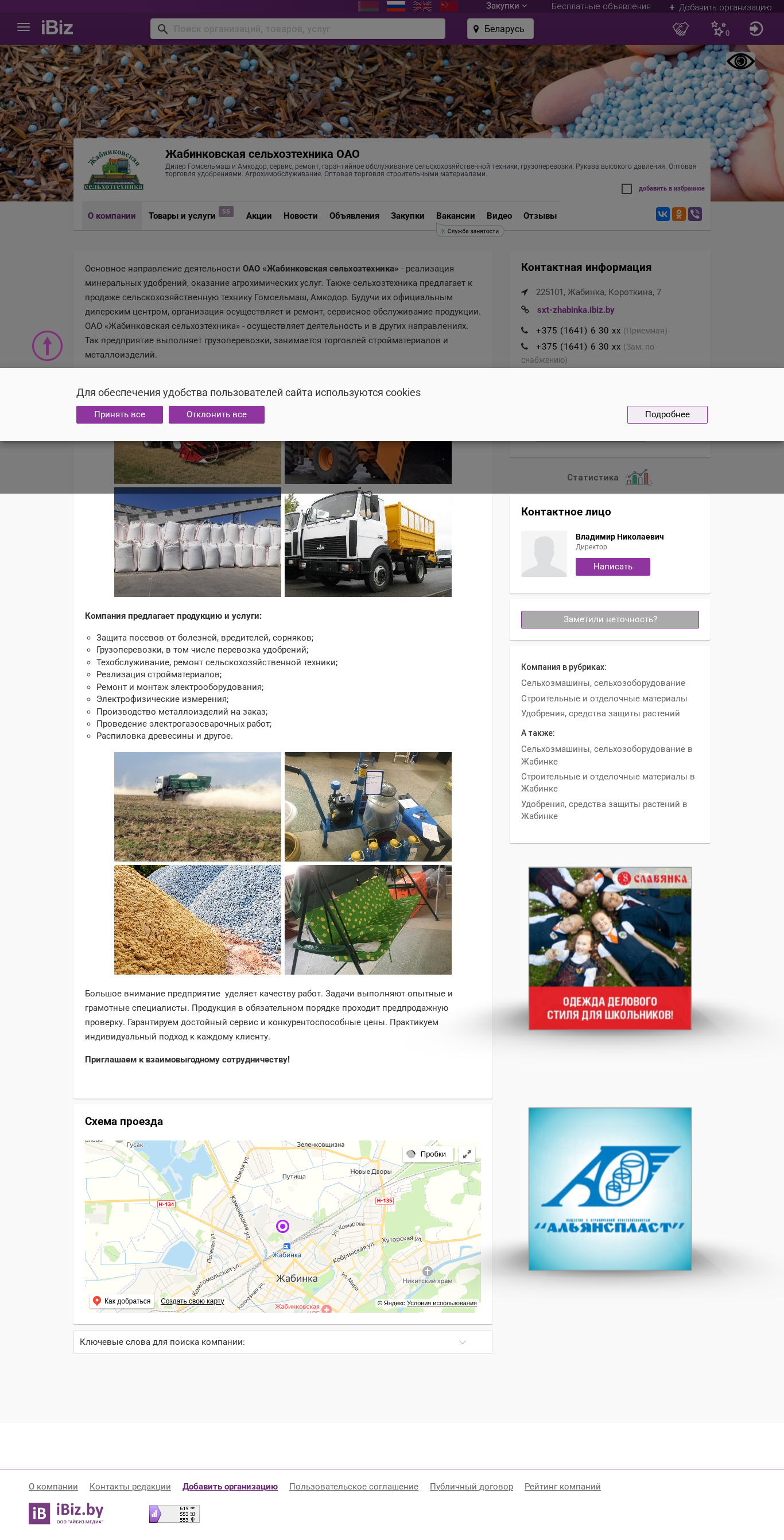Open the Беларусь region selector
Image resolution: width=784 pixels, height=1540 pixels.
pyautogui.click(x=500, y=29)
